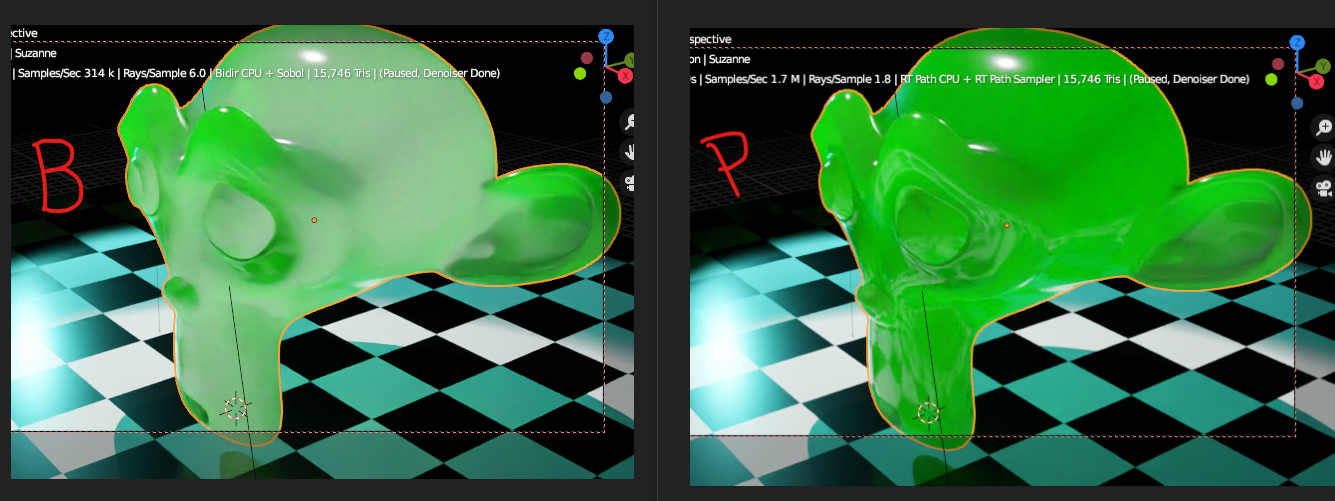The height and width of the screenshot is (501, 1335).
Task: Click the pan hand icon in RT Path viewport
Action: [x=1323, y=158]
